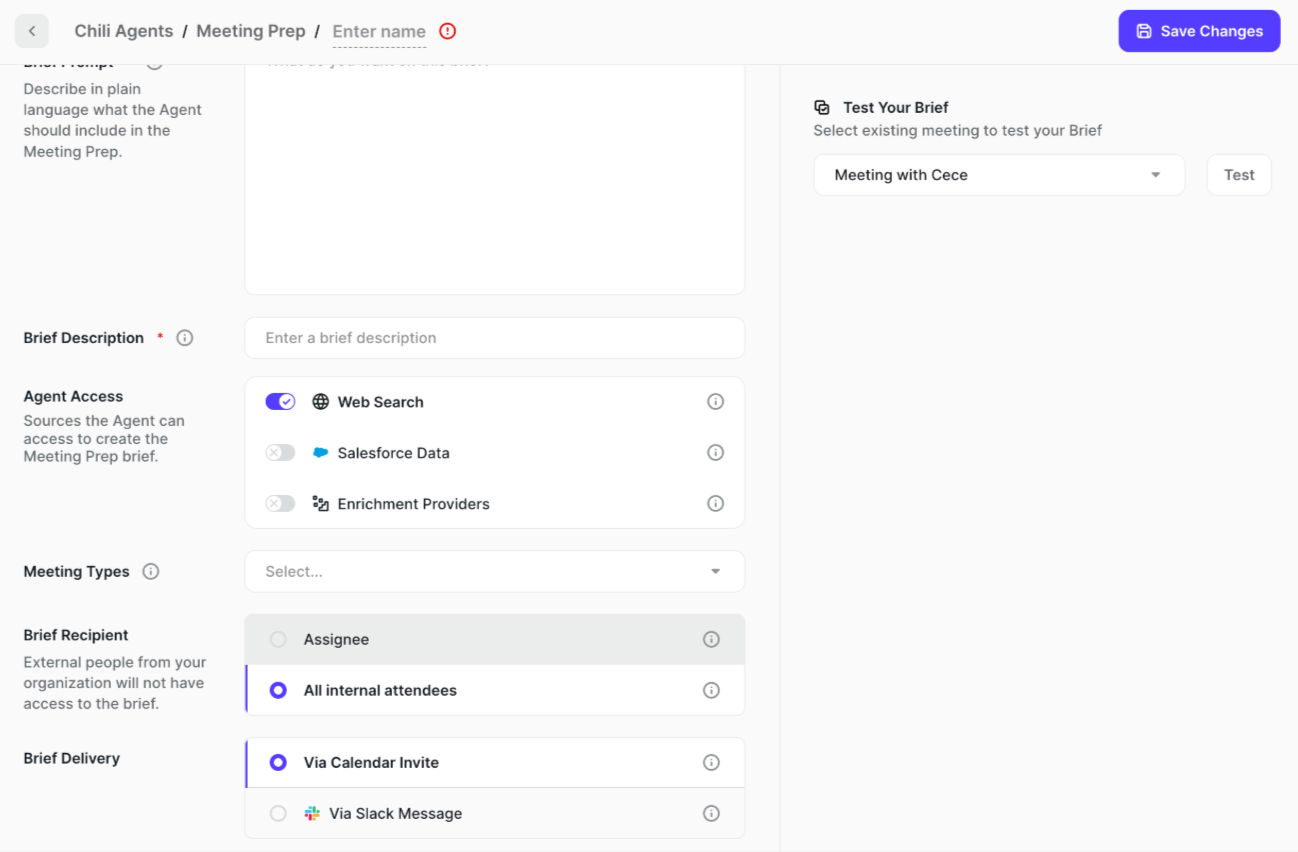Turn on the Enrichment Providers toggle

280,504
